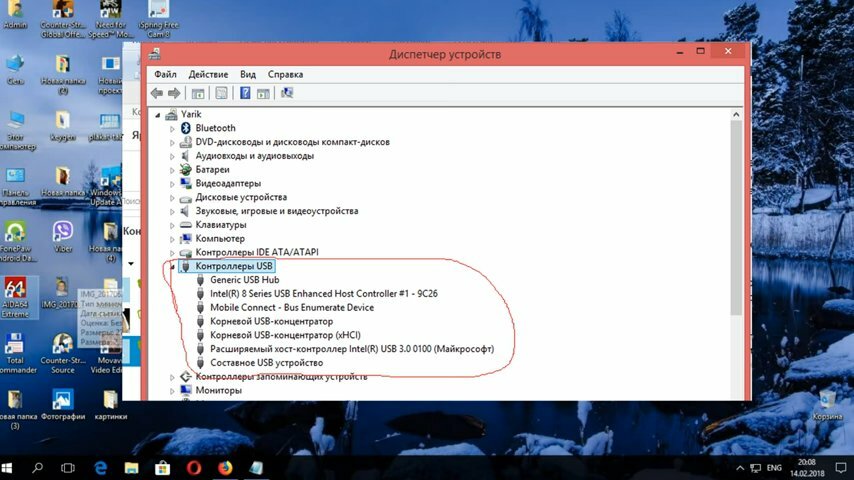Screen dimensions: 854x480
Task: Select Звуковые, игровые и видеоустройства
Action: pos(277,211)
